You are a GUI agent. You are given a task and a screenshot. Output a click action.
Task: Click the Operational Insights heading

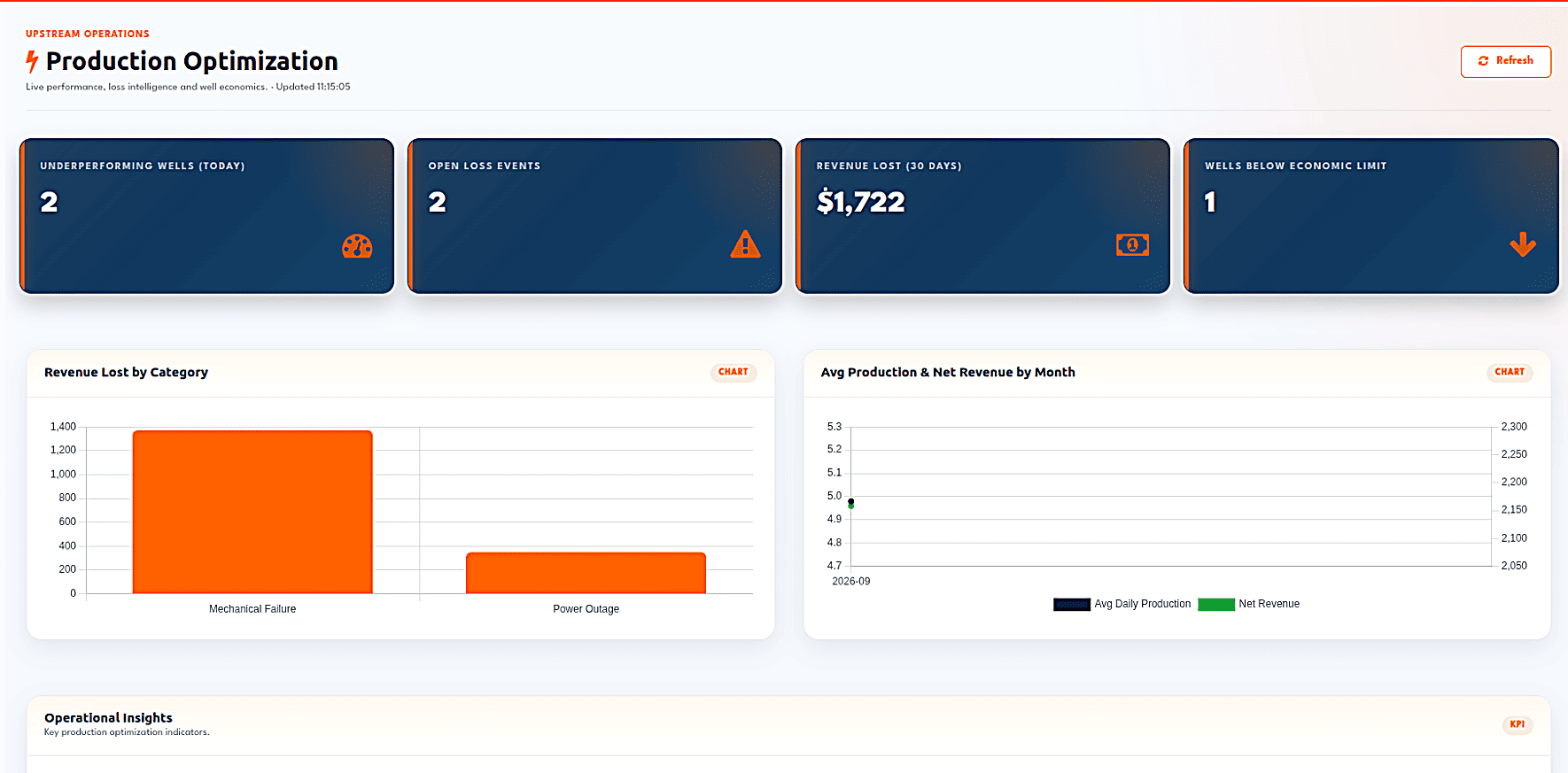pos(108,717)
